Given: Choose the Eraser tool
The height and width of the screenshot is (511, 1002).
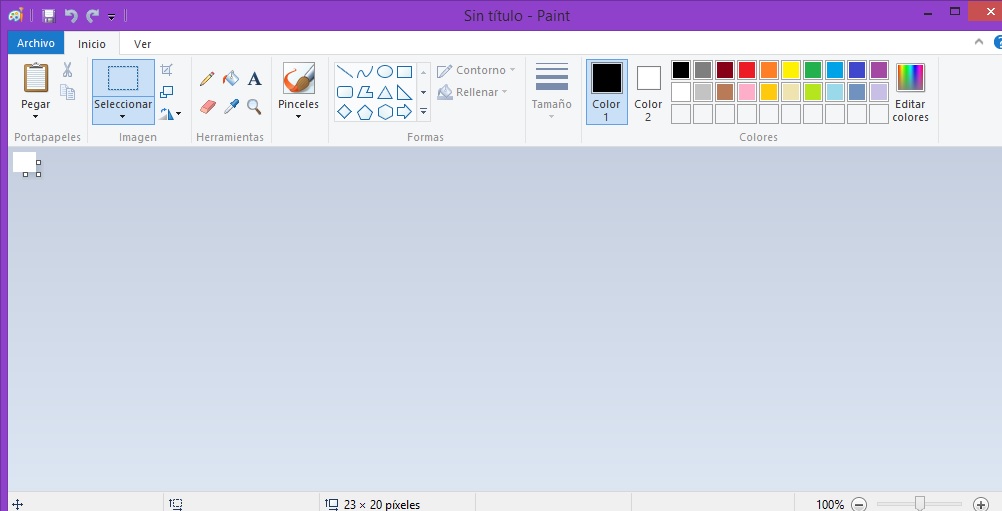Looking at the screenshot, I should 207,106.
